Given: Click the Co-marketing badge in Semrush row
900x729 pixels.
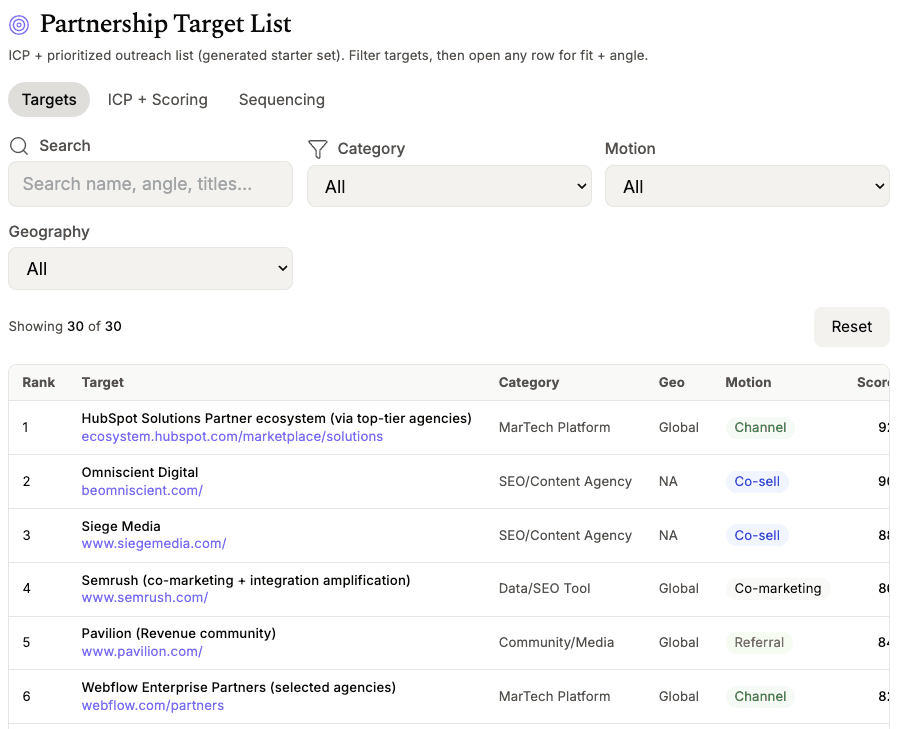Looking at the screenshot, I should pos(778,589).
